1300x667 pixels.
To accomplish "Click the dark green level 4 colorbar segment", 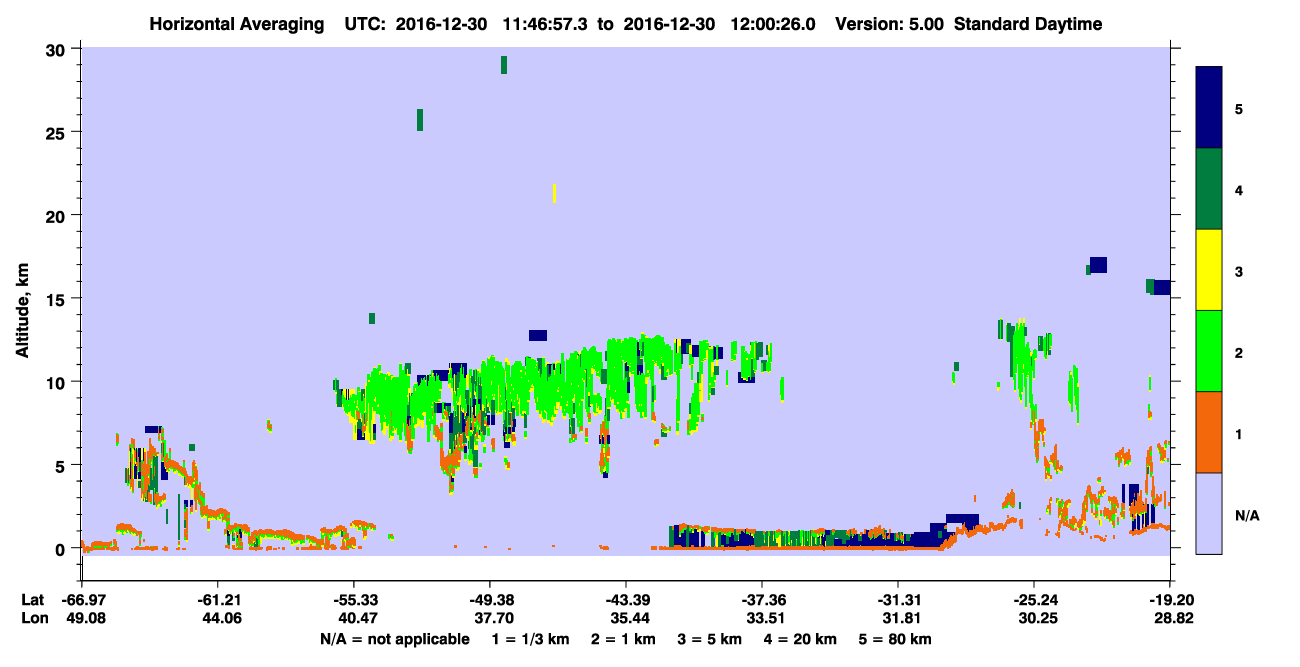I will (x=1209, y=189).
